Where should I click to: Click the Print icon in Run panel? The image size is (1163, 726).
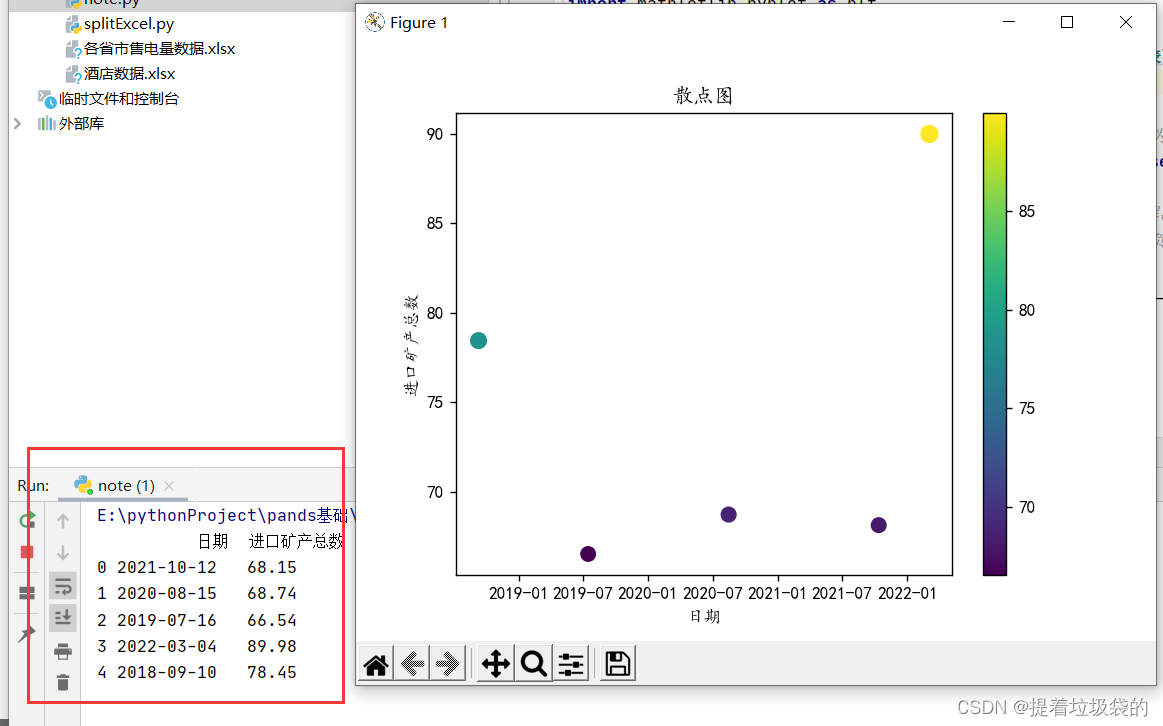coord(63,651)
